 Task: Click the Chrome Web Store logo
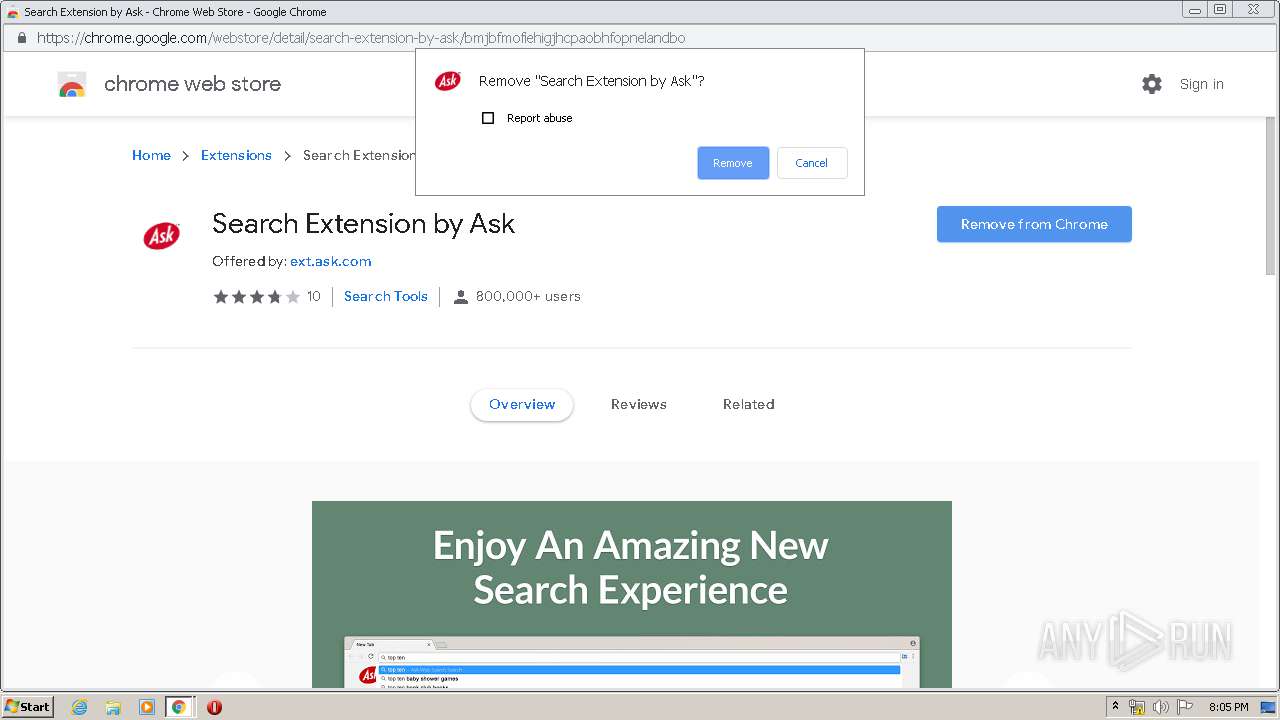[x=72, y=84]
